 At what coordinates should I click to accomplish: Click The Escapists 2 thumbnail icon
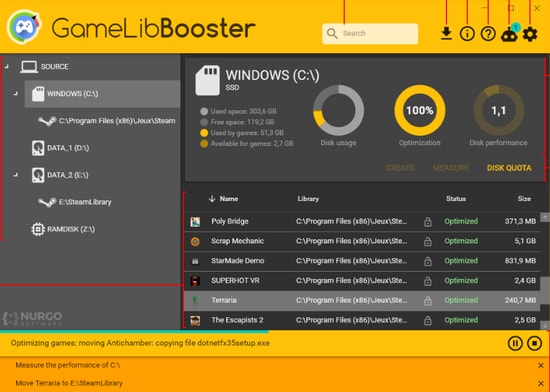click(195, 320)
